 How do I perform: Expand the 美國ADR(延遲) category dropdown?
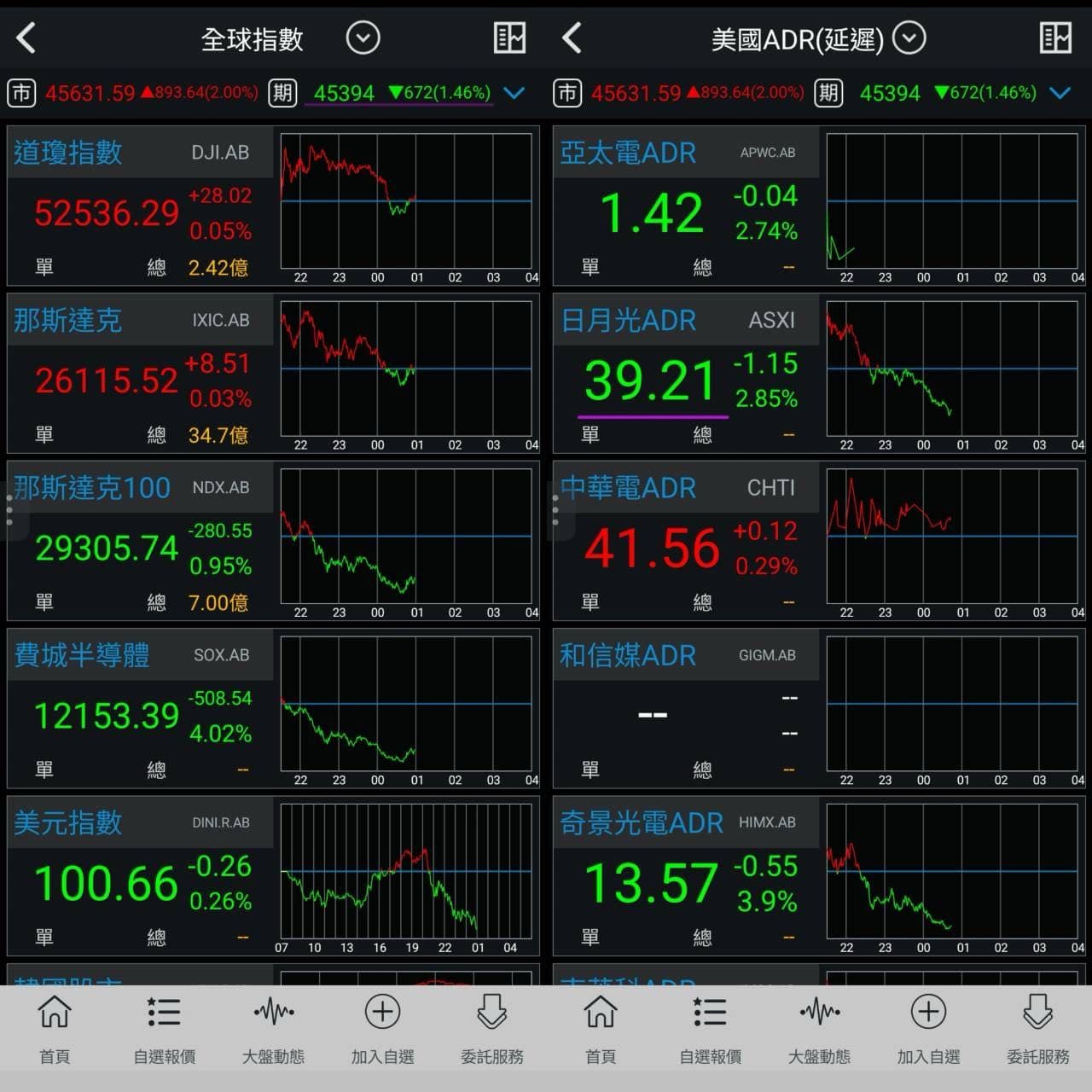pos(909,38)
